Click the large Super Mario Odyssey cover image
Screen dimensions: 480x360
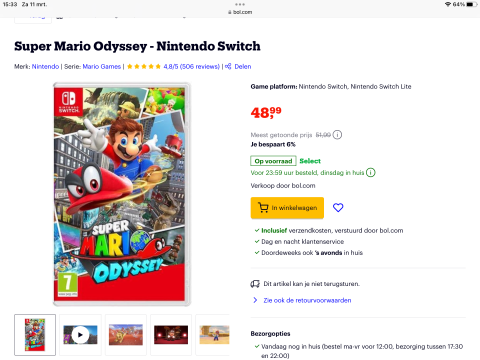coord(122,194)
